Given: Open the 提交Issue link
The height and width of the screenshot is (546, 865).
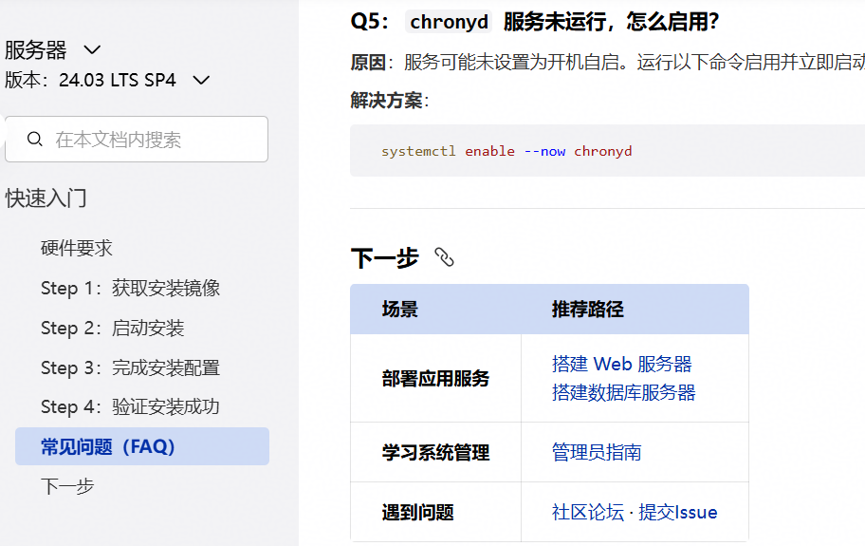Looking at the screenshot, I should click(x=678, y=512).
